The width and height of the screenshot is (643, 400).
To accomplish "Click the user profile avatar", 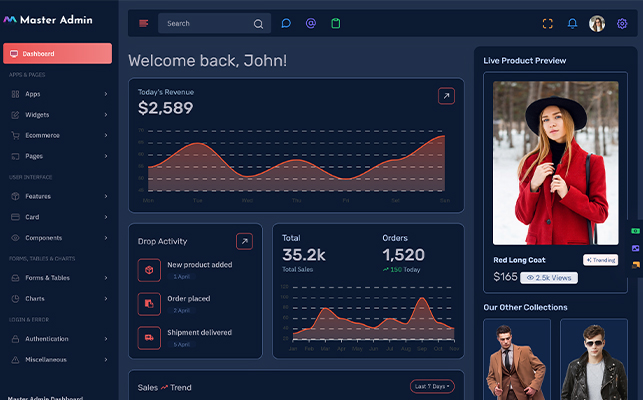I will pyautogui.click(x=597, y=23).
